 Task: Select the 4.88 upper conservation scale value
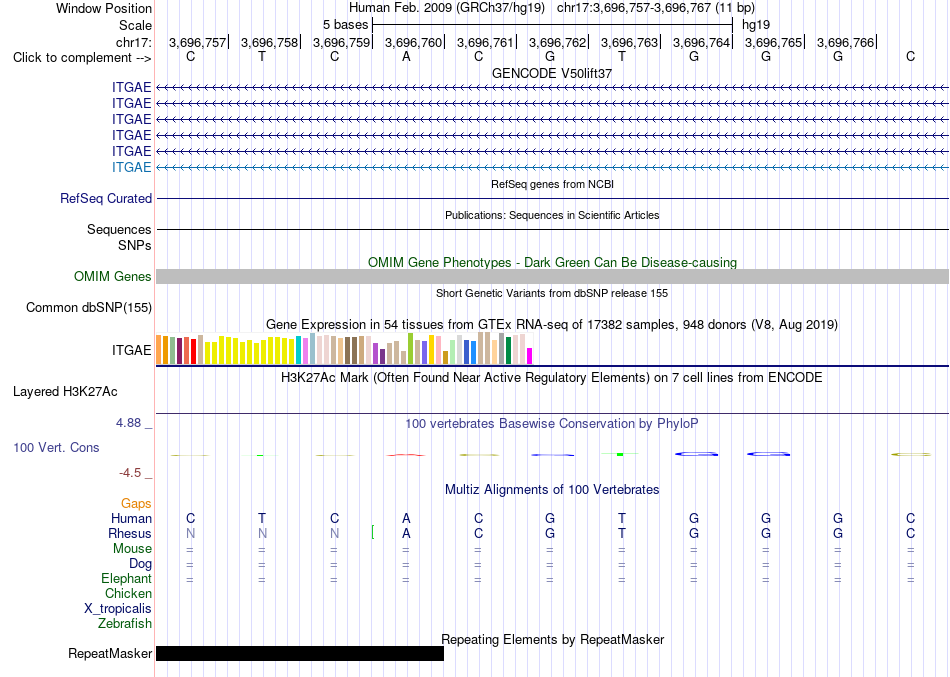(x=128, y=423)
